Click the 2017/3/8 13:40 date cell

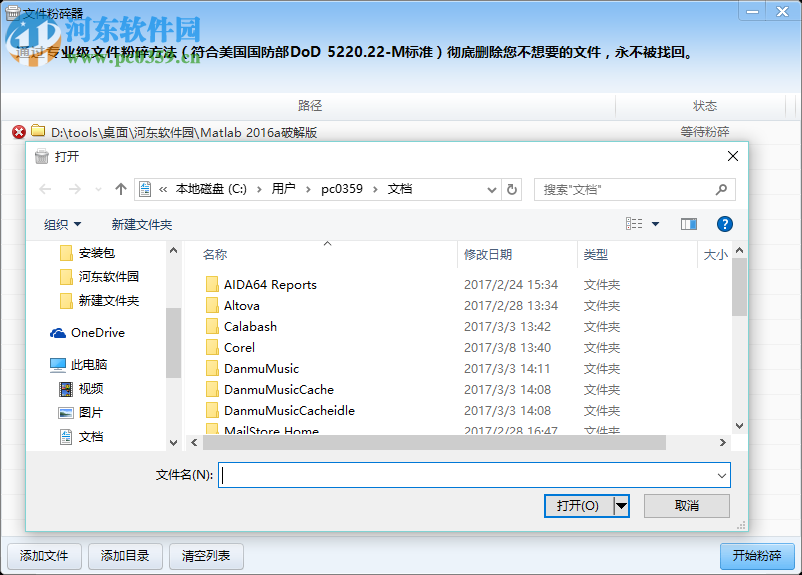(x=507, y=347)
